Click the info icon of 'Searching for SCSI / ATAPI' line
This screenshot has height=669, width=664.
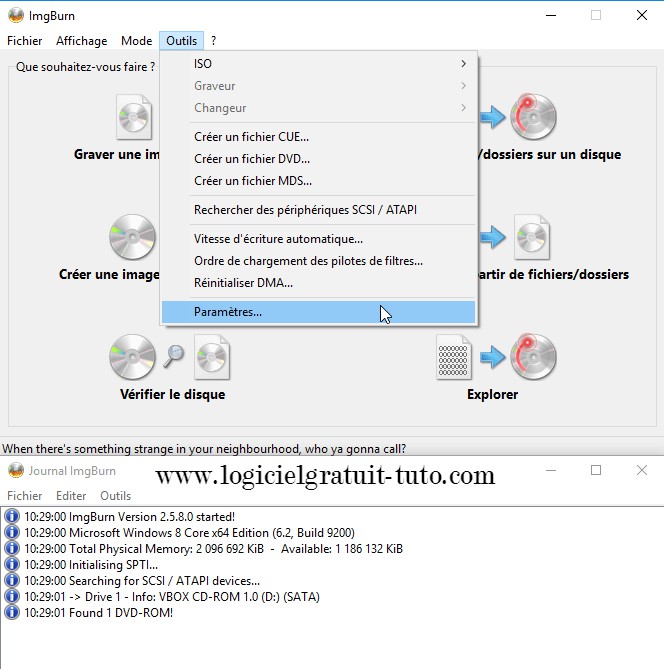coord(12,580)
